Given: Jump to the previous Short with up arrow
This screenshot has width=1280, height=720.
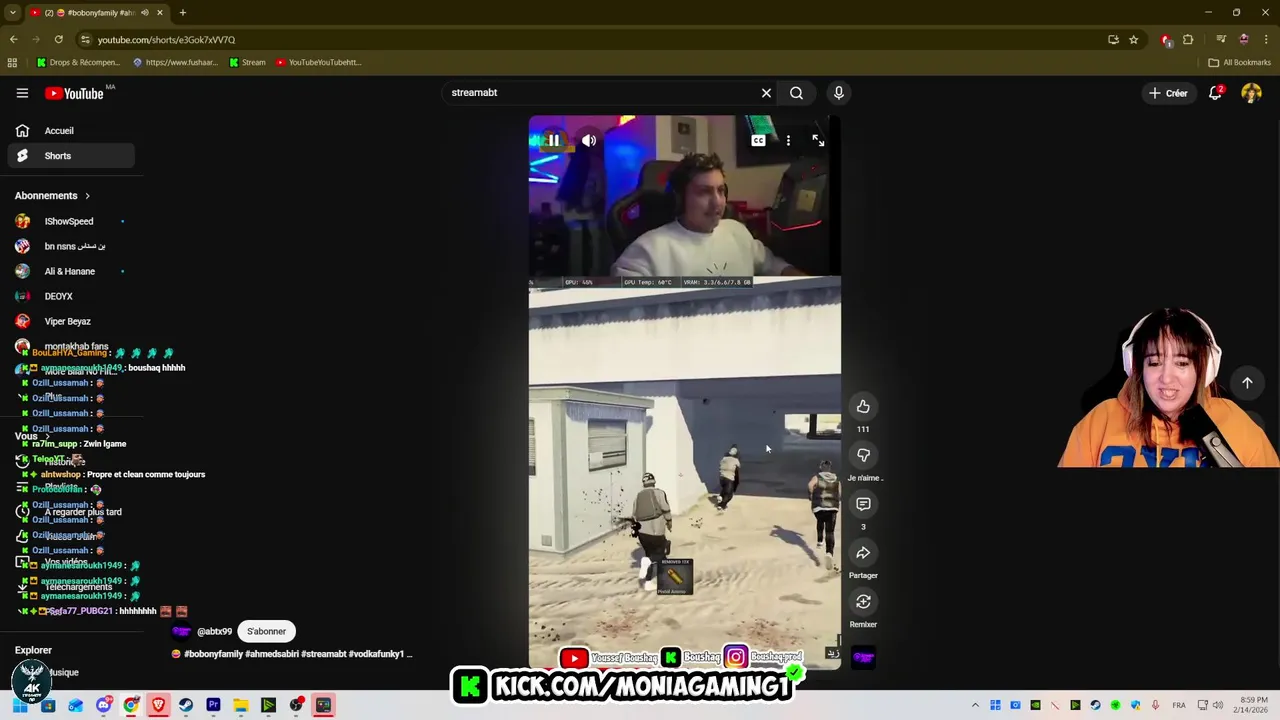Looking at the screenshot, I should [1247, 383].
